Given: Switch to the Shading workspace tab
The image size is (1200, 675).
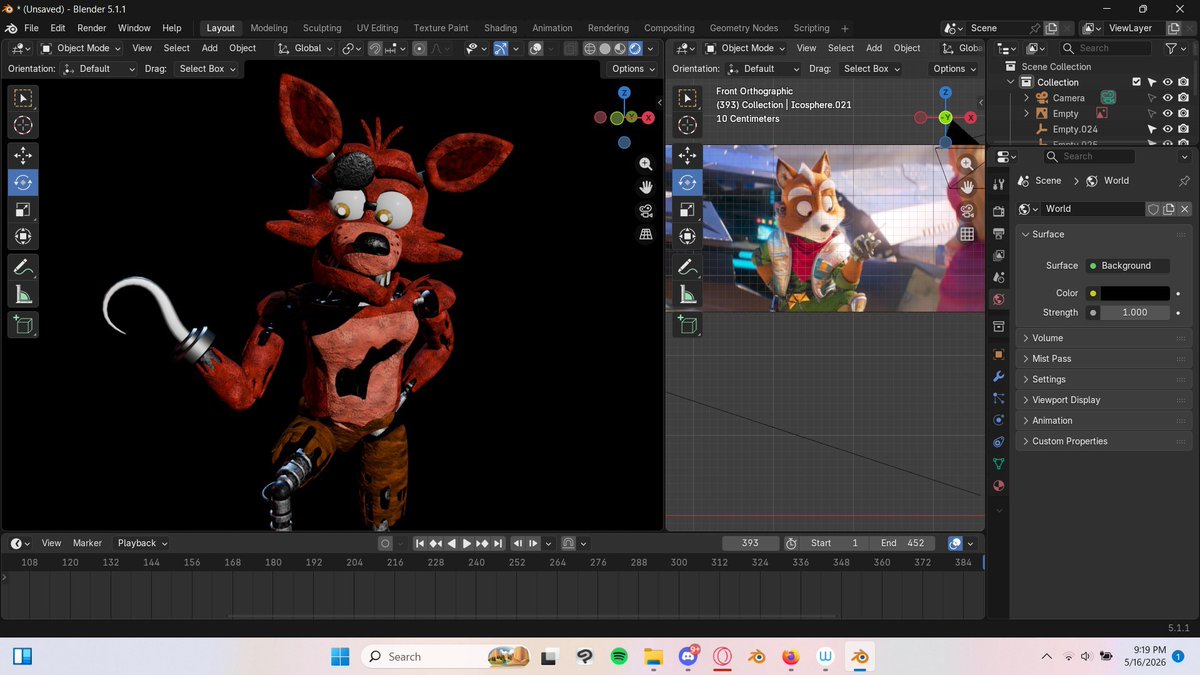Looking at the screenshot, I should 500,28.
